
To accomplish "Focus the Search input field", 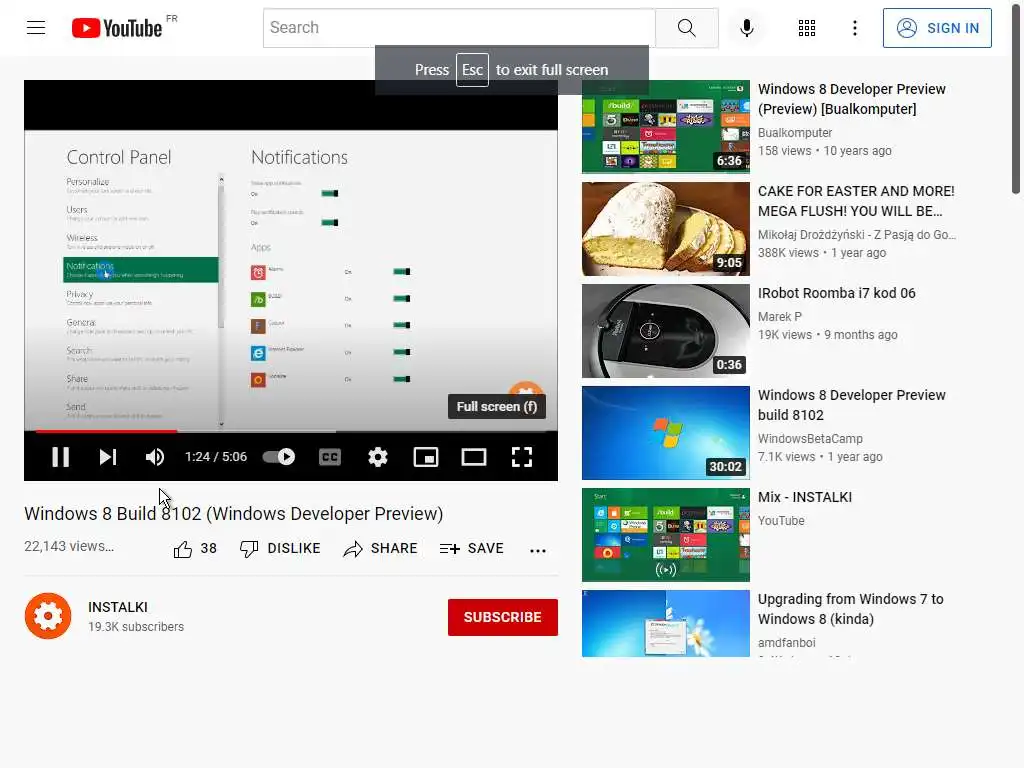I will click(459, 28).
